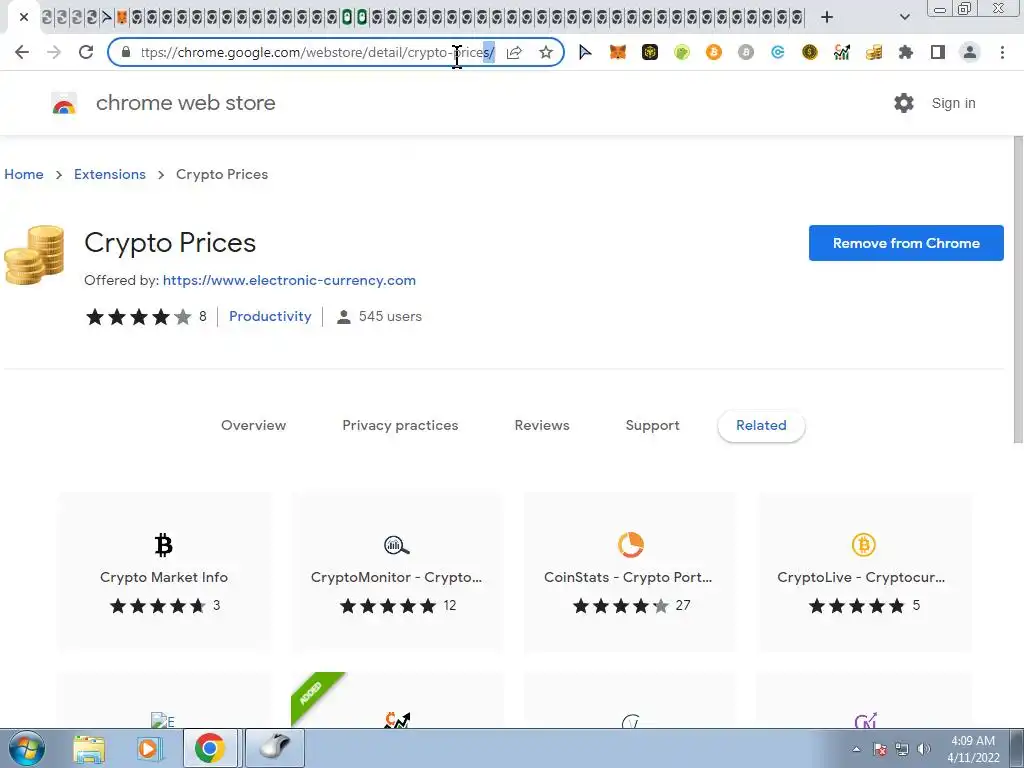Open the electronic-currency.com publisher link
Viewport: 1024px width, 768px height.
point(289,280)
